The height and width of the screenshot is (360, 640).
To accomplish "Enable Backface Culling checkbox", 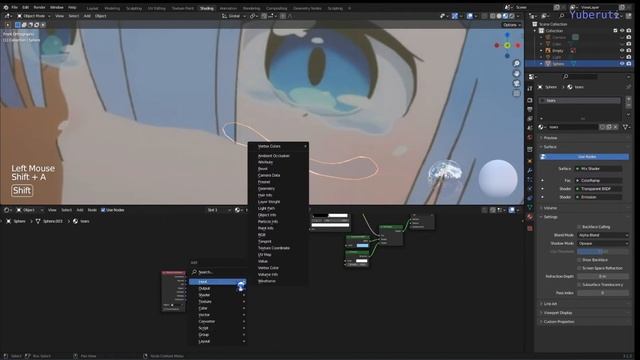I will pos(579,227).
